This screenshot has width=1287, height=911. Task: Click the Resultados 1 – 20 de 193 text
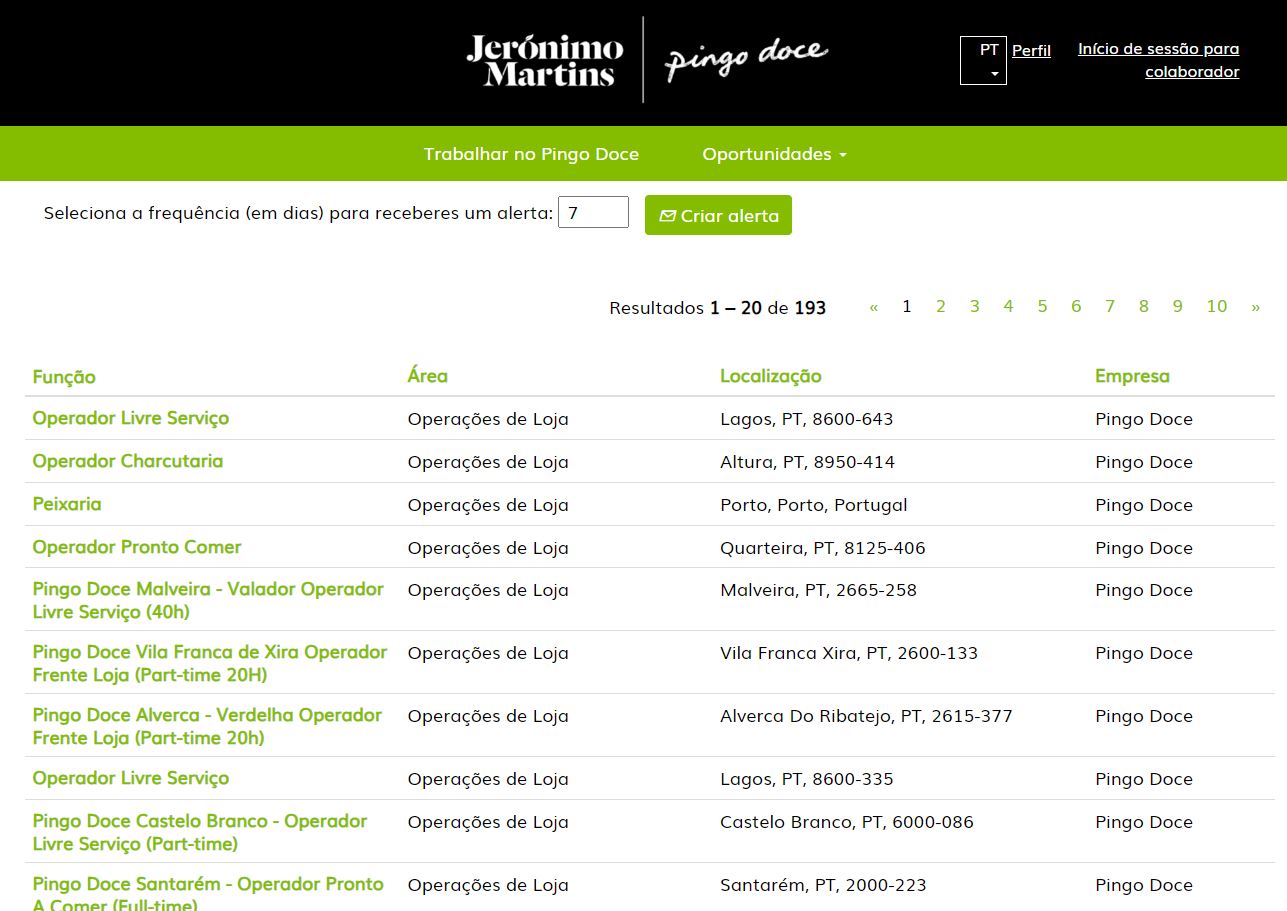coord(717,308)
